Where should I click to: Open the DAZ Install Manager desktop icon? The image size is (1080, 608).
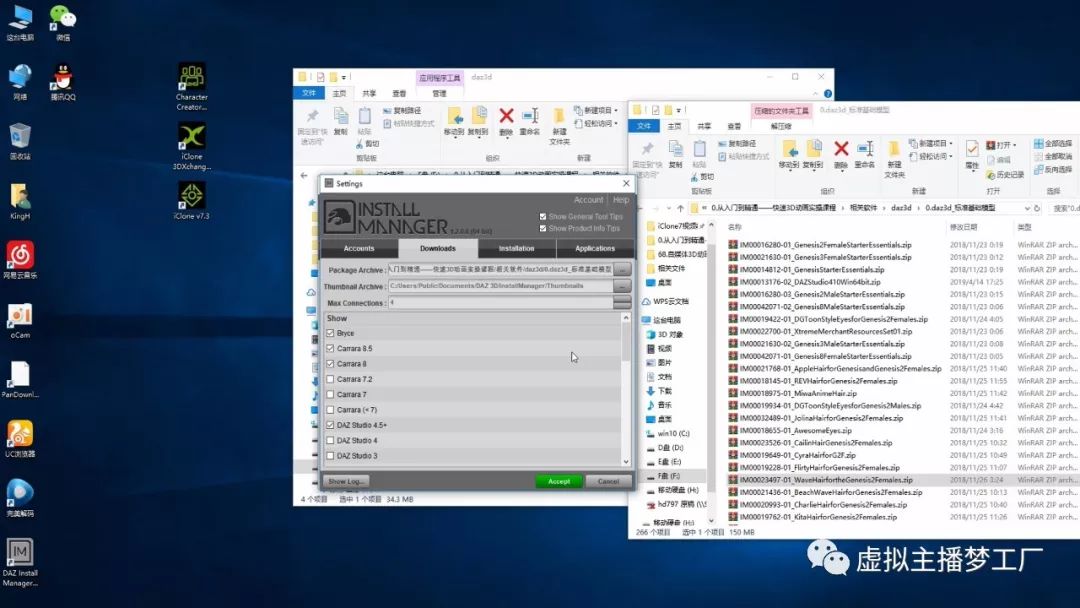tap(20, 562)
